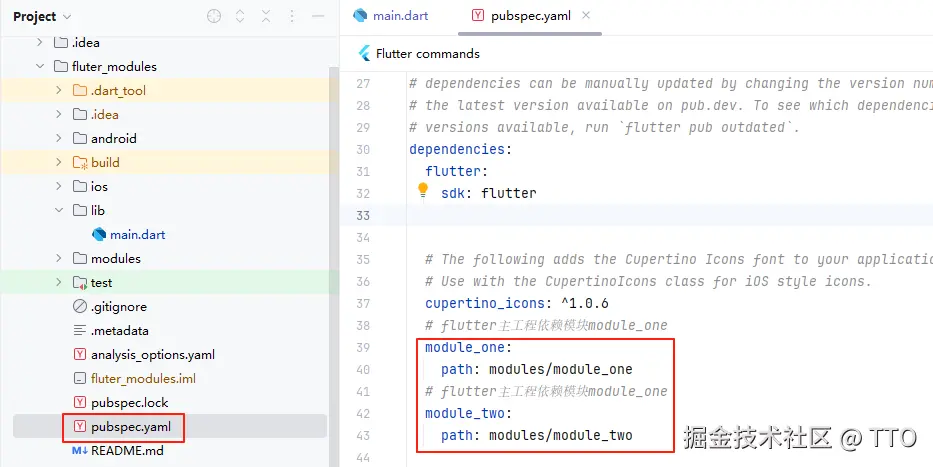Select the modules folder icon
Viewport: 933px width, 467px height.
pos(79,258)
